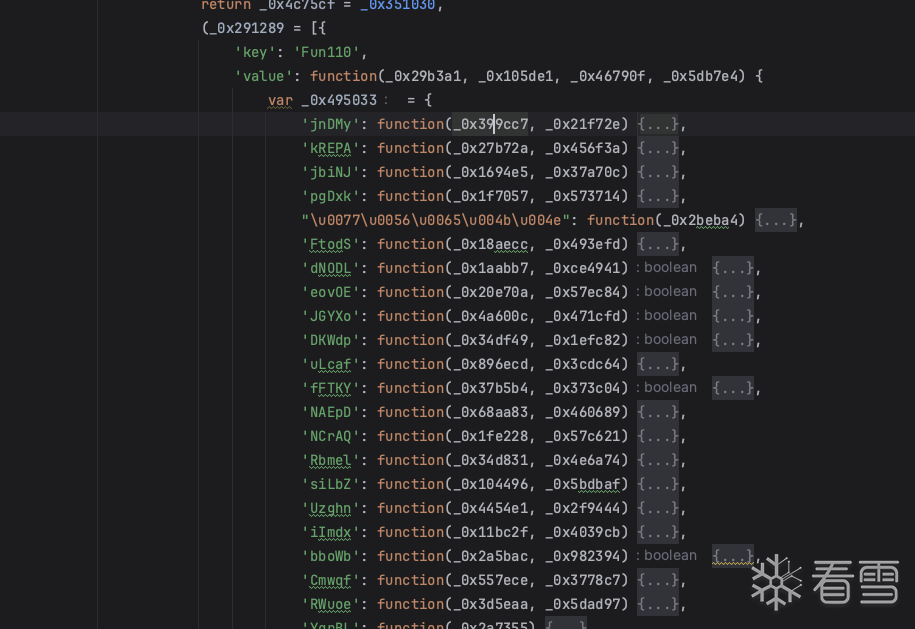The width and height of the screenshot is (915, 629).
Task: Click the 'Fun110' string value
Action: (x=330, y=52)
